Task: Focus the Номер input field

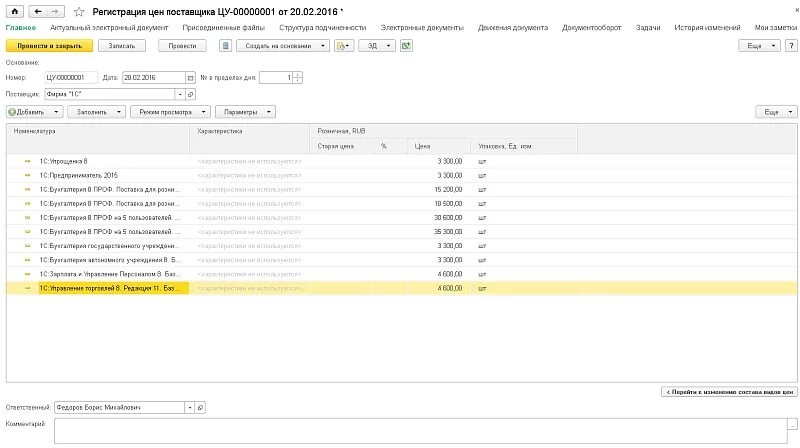Action: point(71,78)
